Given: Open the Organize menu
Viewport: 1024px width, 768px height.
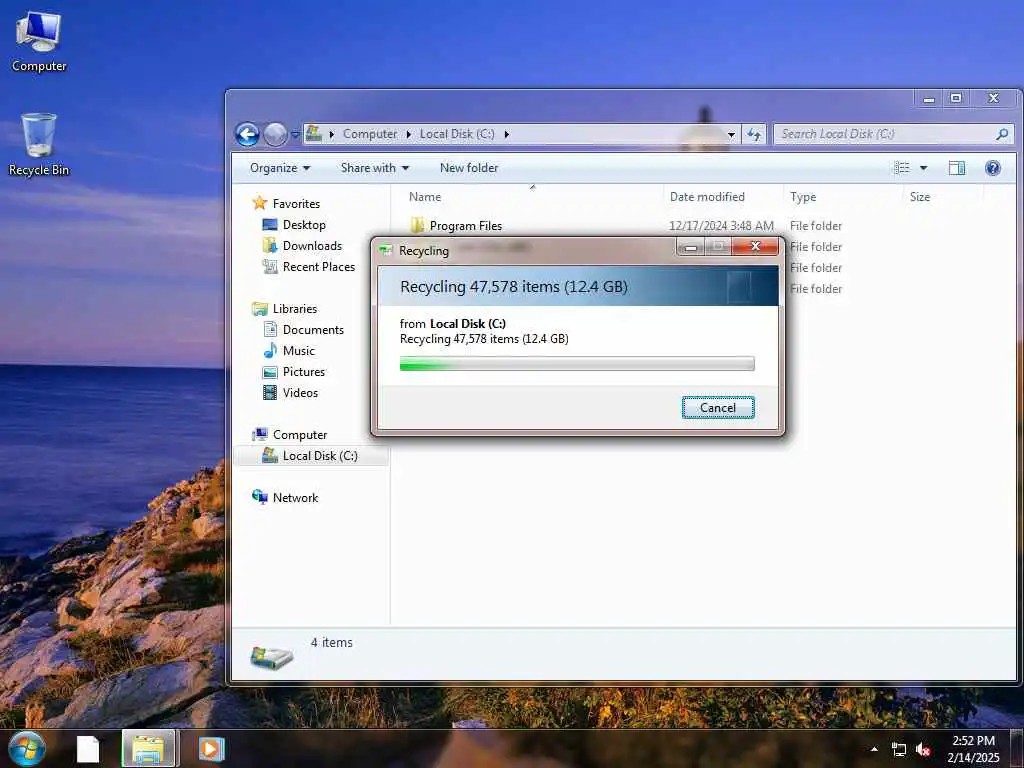Looking at the screenshot, I should pyautogui.click(x=280, y=168).
